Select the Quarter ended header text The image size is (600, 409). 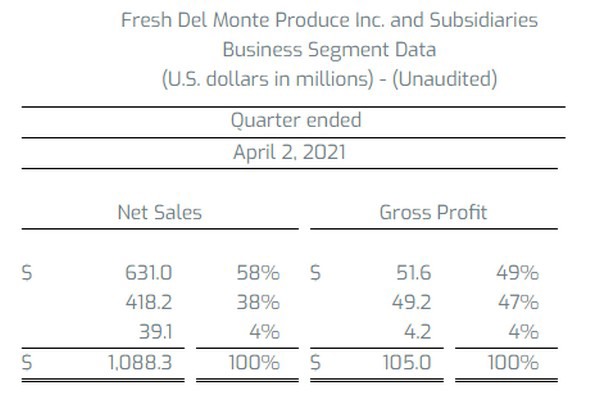(x=296, y=121)
